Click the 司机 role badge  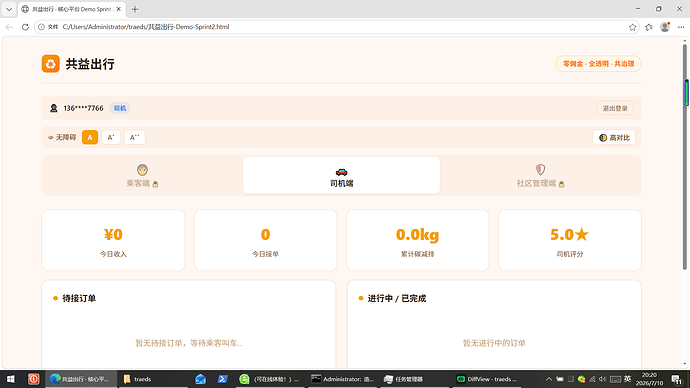coord(120,108)
